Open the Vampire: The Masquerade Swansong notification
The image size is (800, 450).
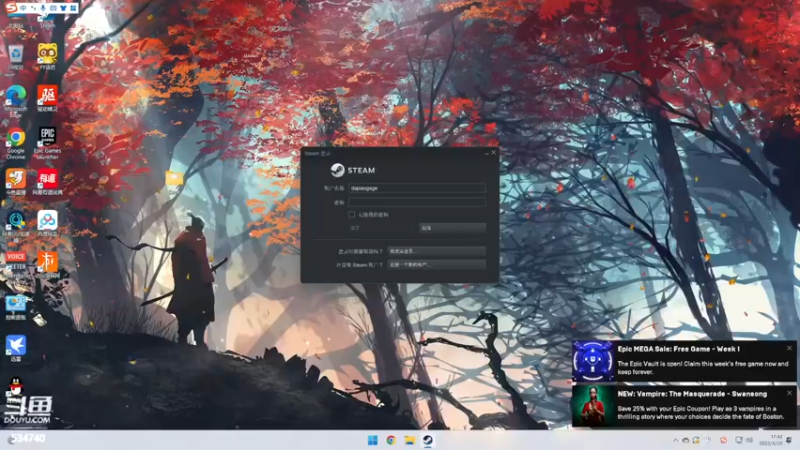tap(684, 406)
